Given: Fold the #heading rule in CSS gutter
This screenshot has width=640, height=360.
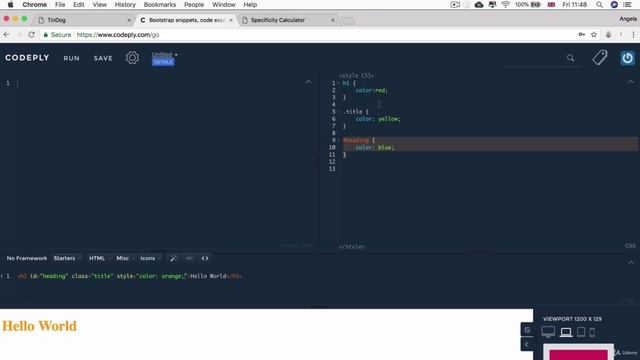Looking at the screenshot, I should pos(339,140).
